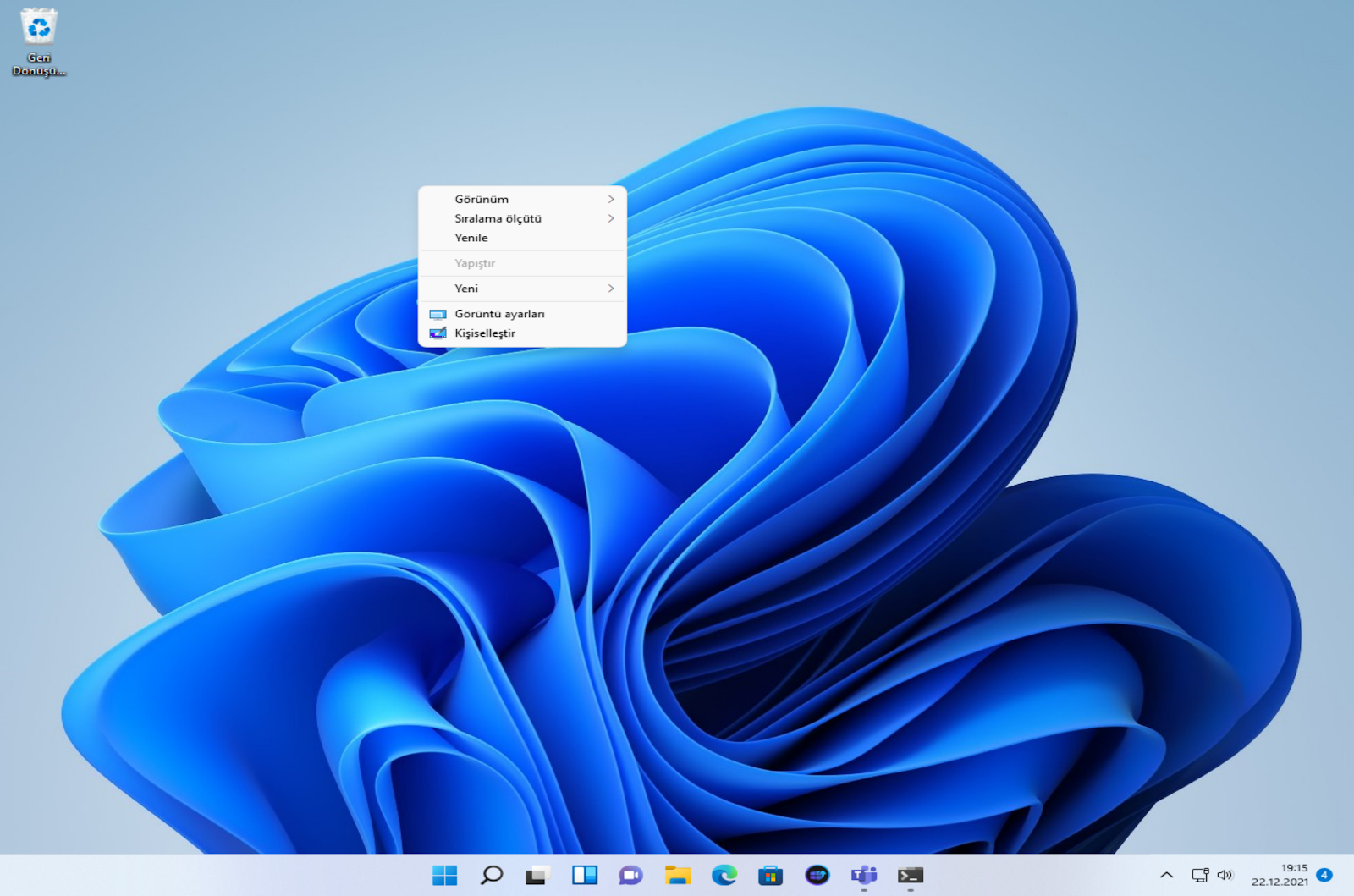Open the Yeni submenu entry
1354x896 pixels.
522,289
